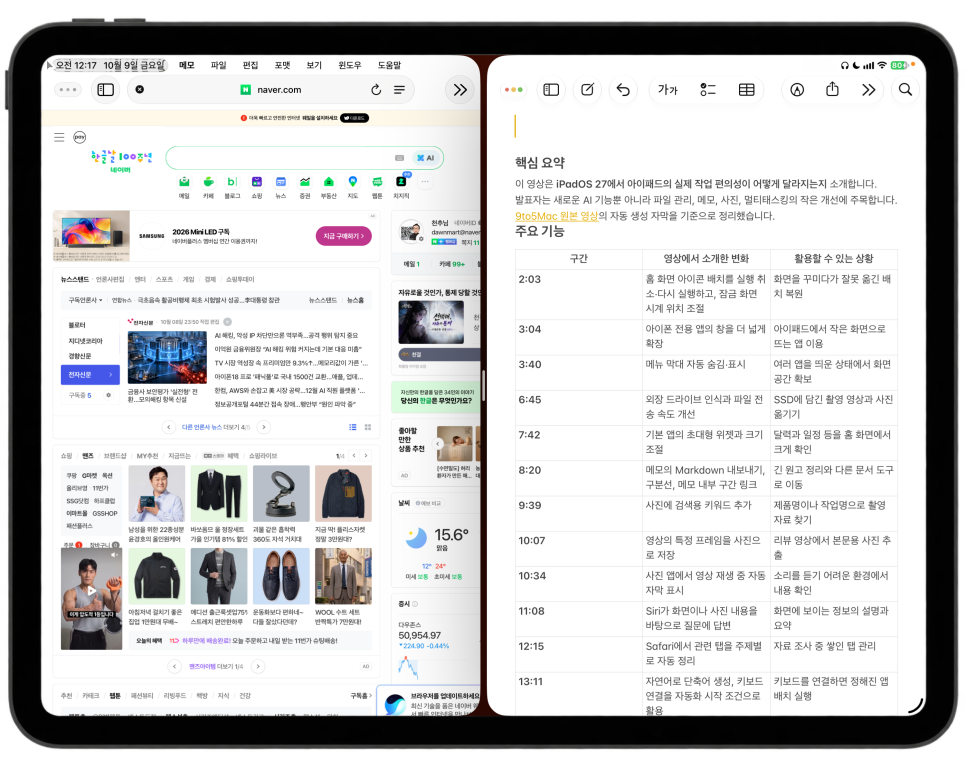The image size is (966, 769).
Task: Create new note with compose icon
Action: click(587, 90)
